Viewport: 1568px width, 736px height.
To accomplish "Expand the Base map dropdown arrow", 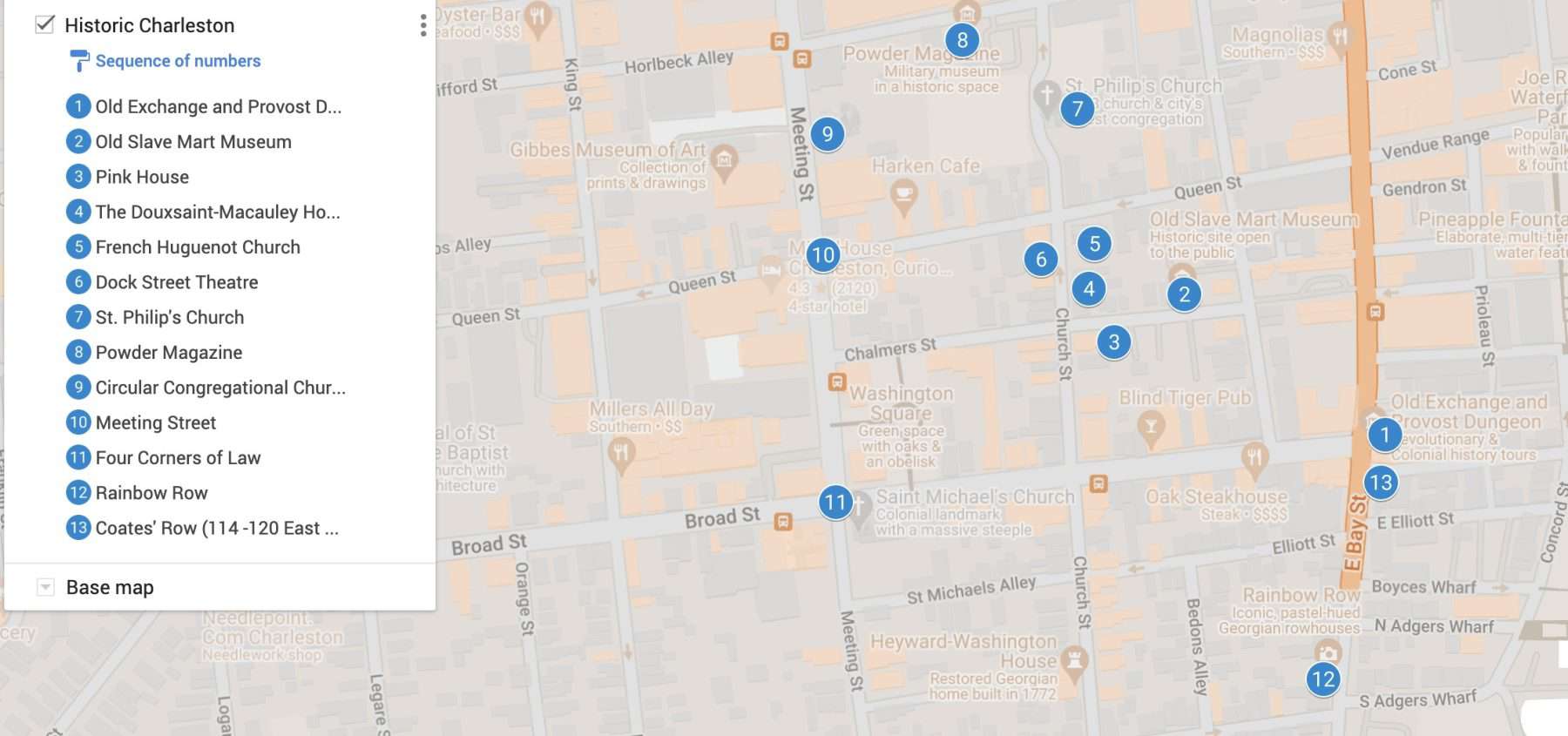I will [45, 587].
